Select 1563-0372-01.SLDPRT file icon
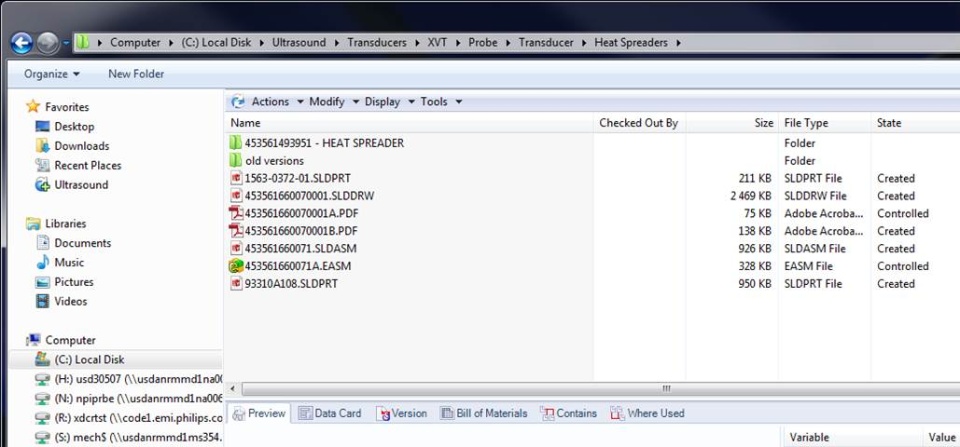 [236, 178]
